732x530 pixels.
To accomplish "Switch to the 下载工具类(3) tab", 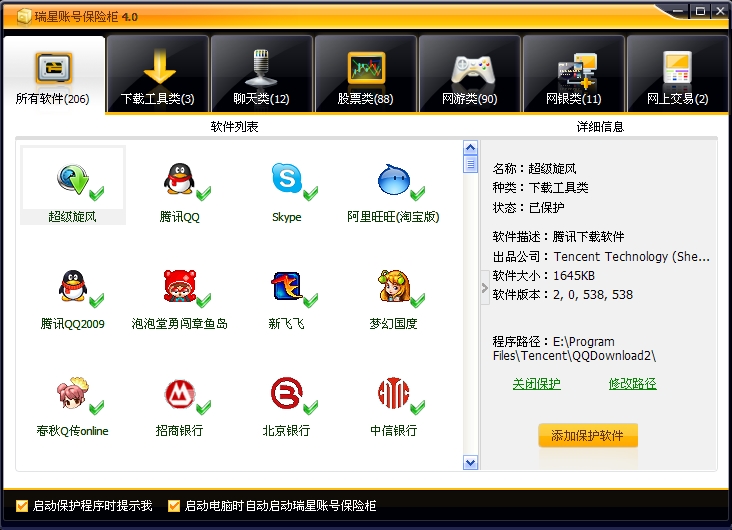I will (x=157, y=75).
